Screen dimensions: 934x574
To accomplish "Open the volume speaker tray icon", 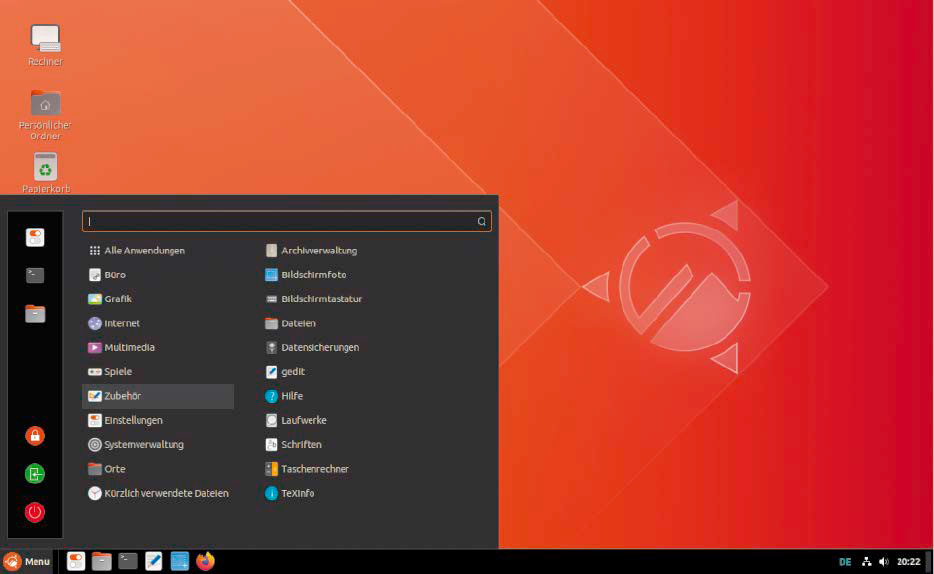I will [884, 562].
